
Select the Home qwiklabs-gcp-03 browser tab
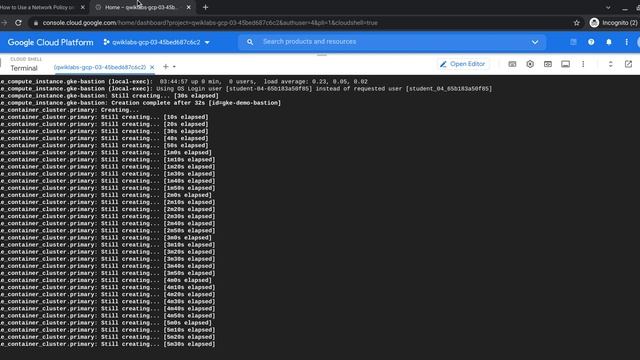(x=141, y=7)
